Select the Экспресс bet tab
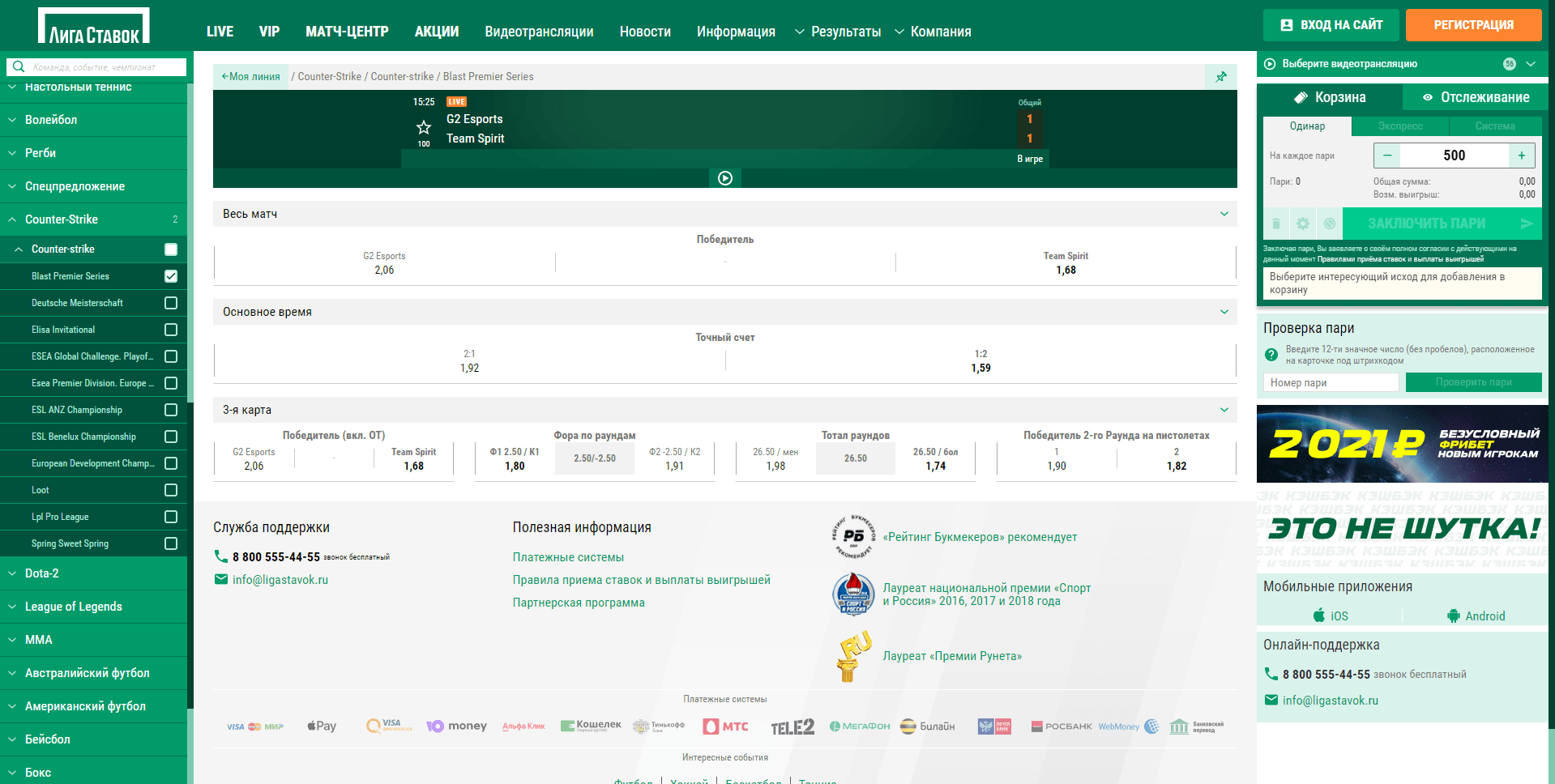Viewport: 1555px width, 784px height. click(1400, 126)
